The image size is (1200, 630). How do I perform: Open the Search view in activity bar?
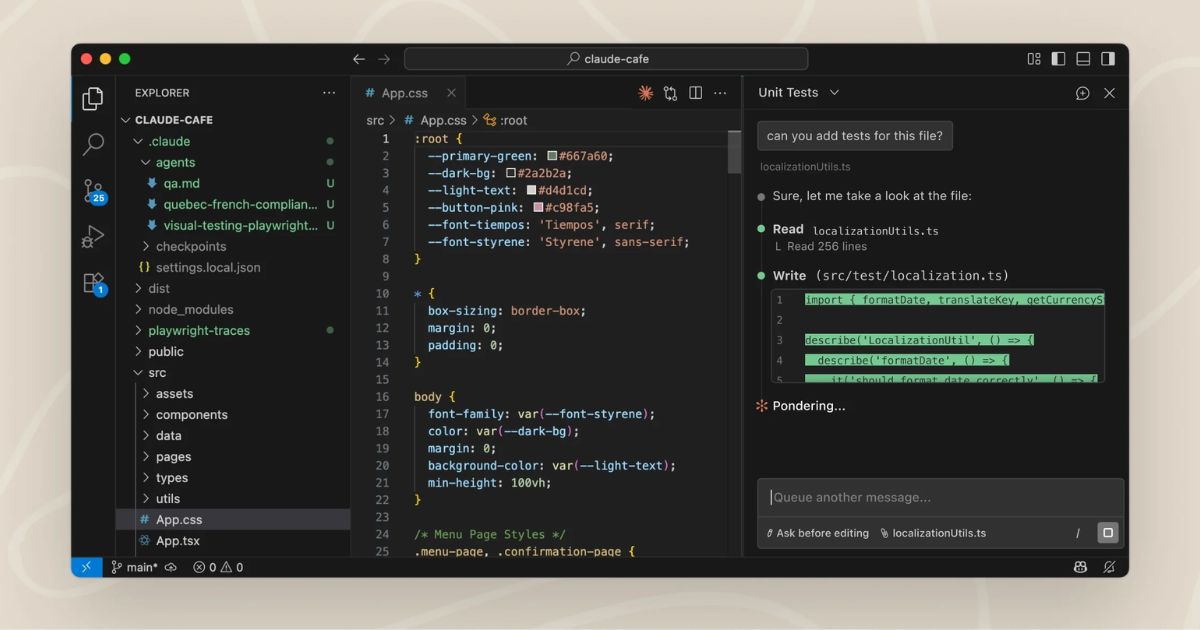[93, 144]
